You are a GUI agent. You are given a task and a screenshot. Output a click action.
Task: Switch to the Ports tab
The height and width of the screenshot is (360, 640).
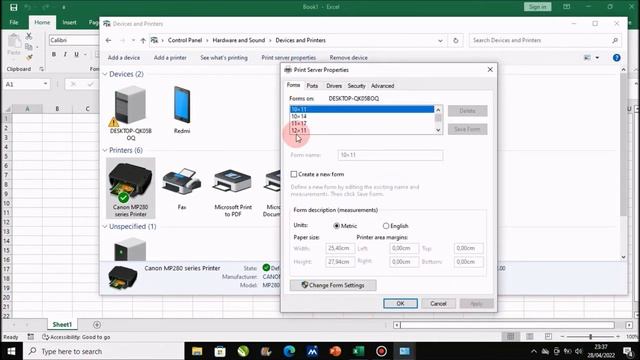(312, 86)
